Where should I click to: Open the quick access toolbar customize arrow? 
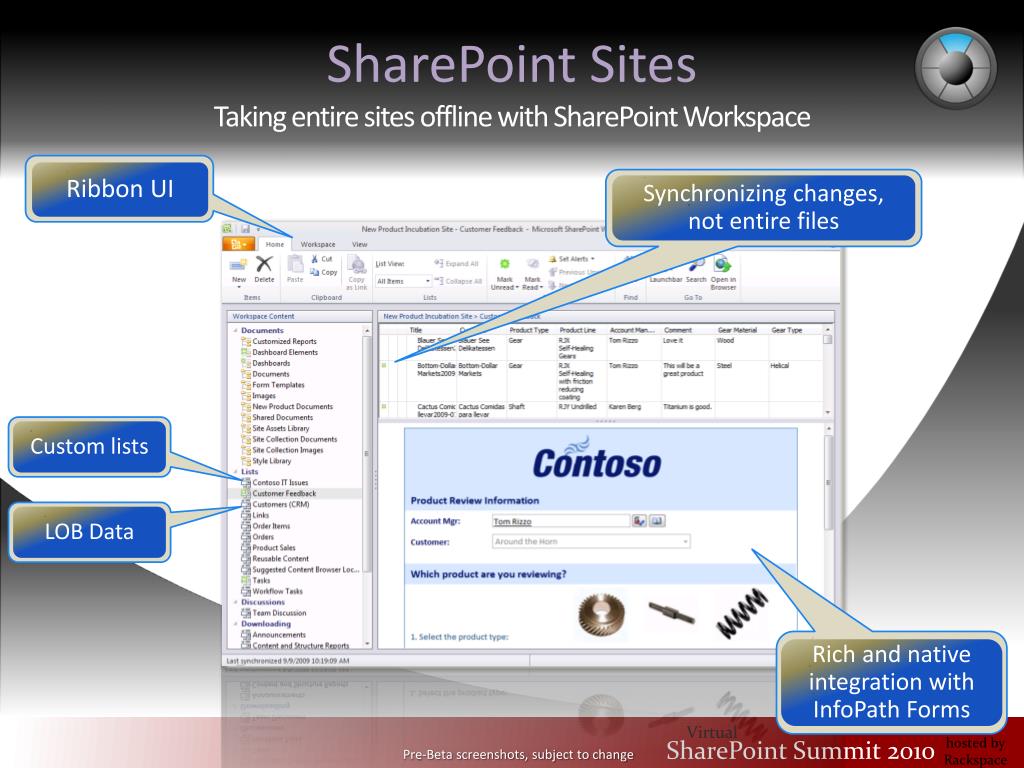coord(259,229)
